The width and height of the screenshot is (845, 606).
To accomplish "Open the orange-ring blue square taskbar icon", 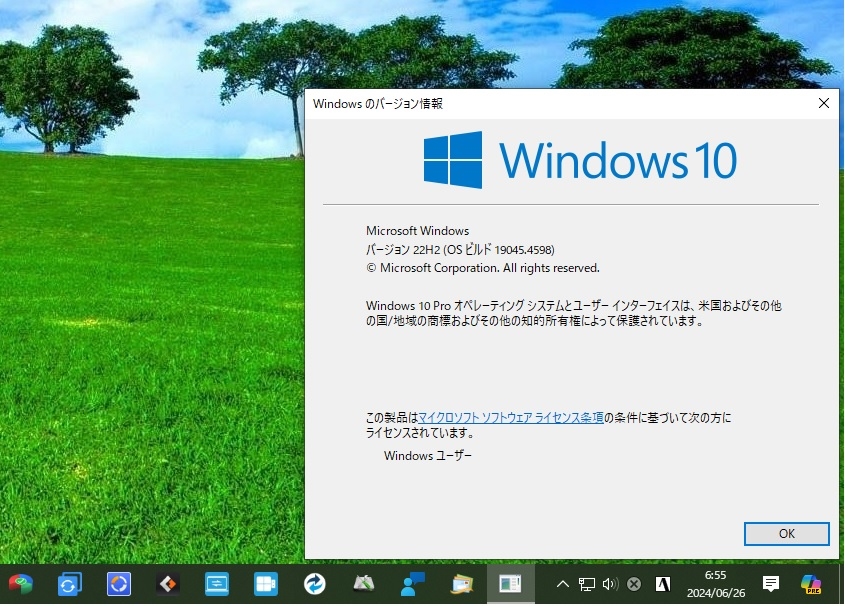I will pyautogui.click(x=119, y=584).
